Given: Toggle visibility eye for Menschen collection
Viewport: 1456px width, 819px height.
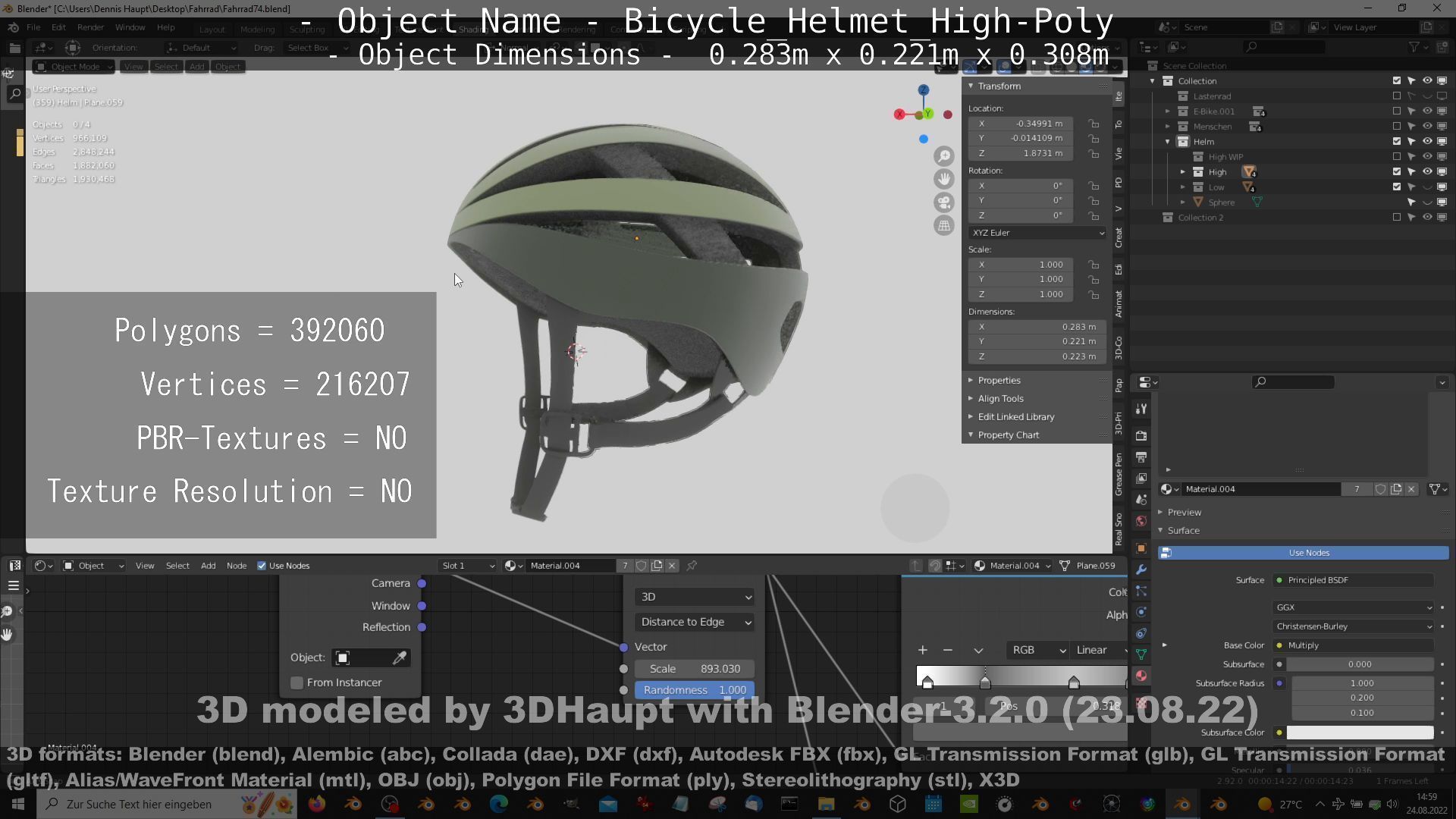Looking at the screenshot, I should (1426, 127).
